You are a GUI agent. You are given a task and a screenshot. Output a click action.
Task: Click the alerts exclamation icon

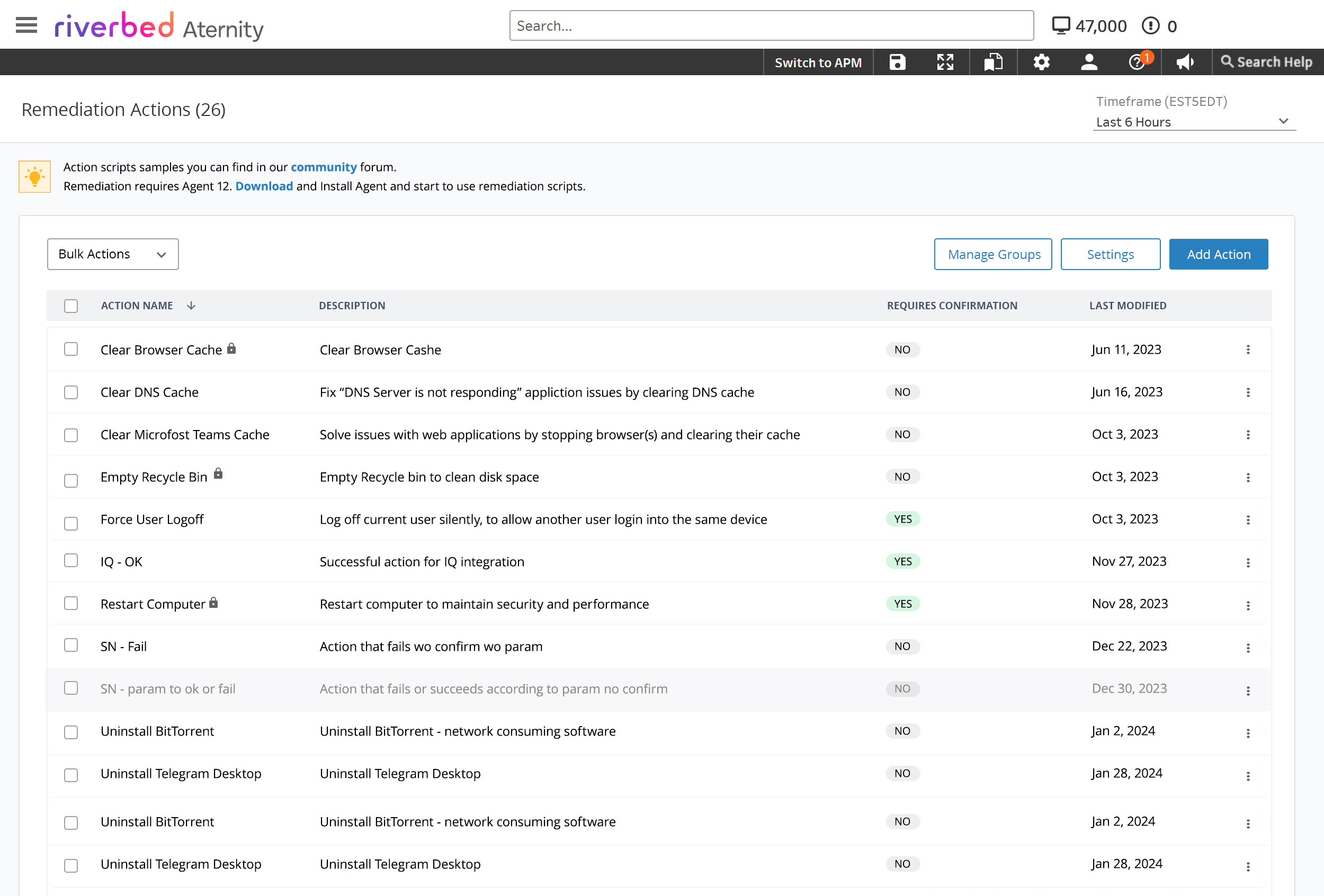[1150, 25]
